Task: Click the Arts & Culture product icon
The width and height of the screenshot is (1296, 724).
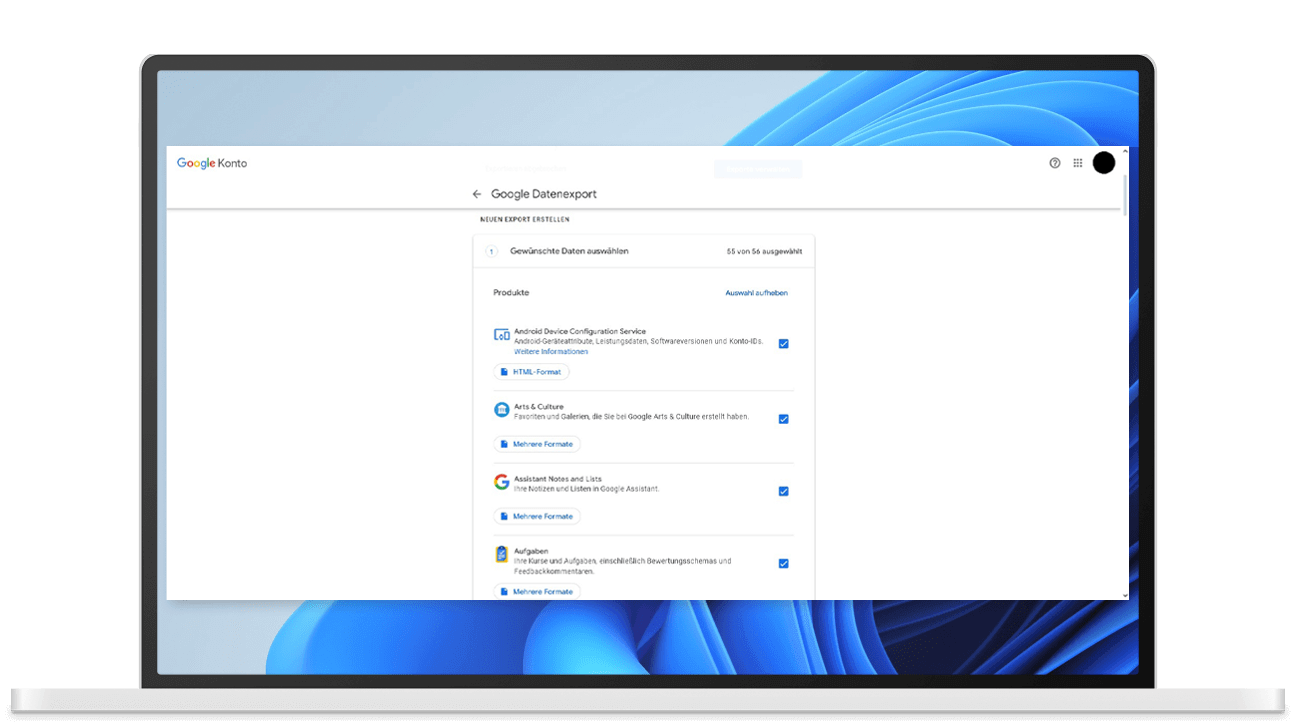Action: (x=502, y=410)
